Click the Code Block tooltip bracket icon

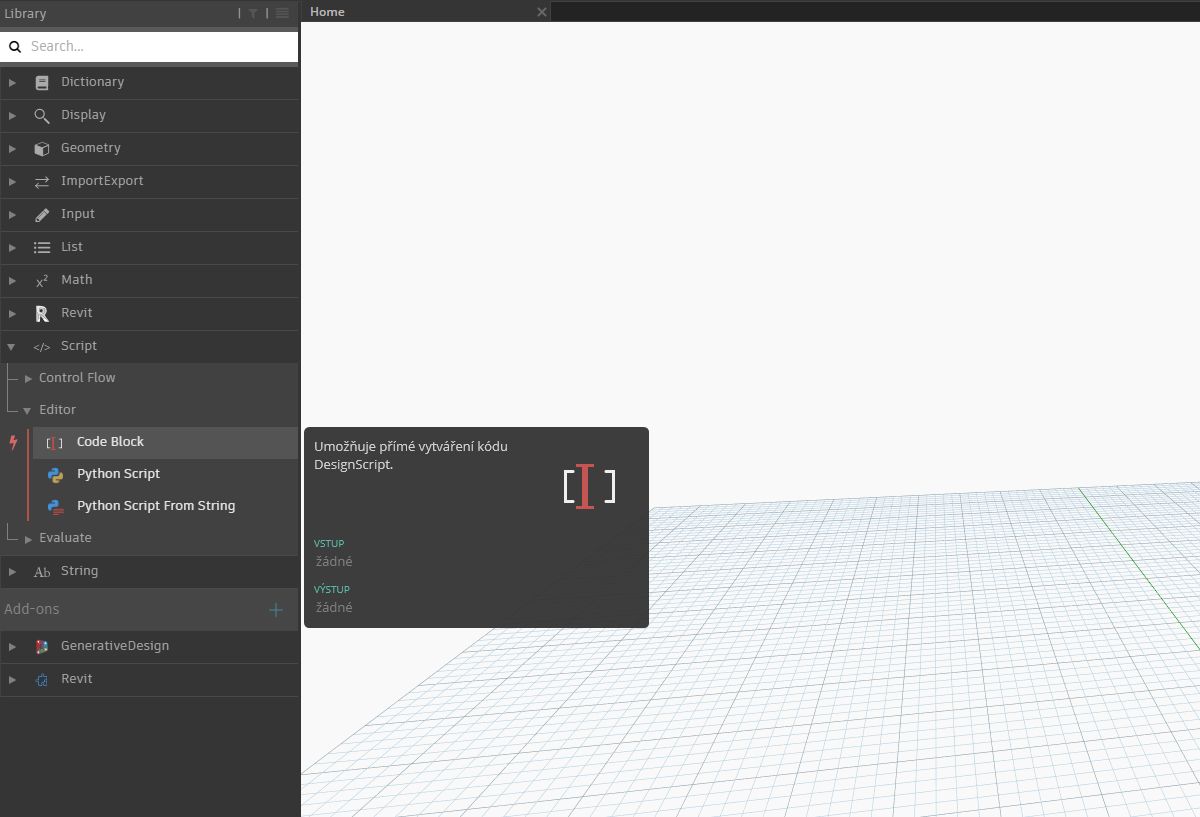click(x=589, y=487)
